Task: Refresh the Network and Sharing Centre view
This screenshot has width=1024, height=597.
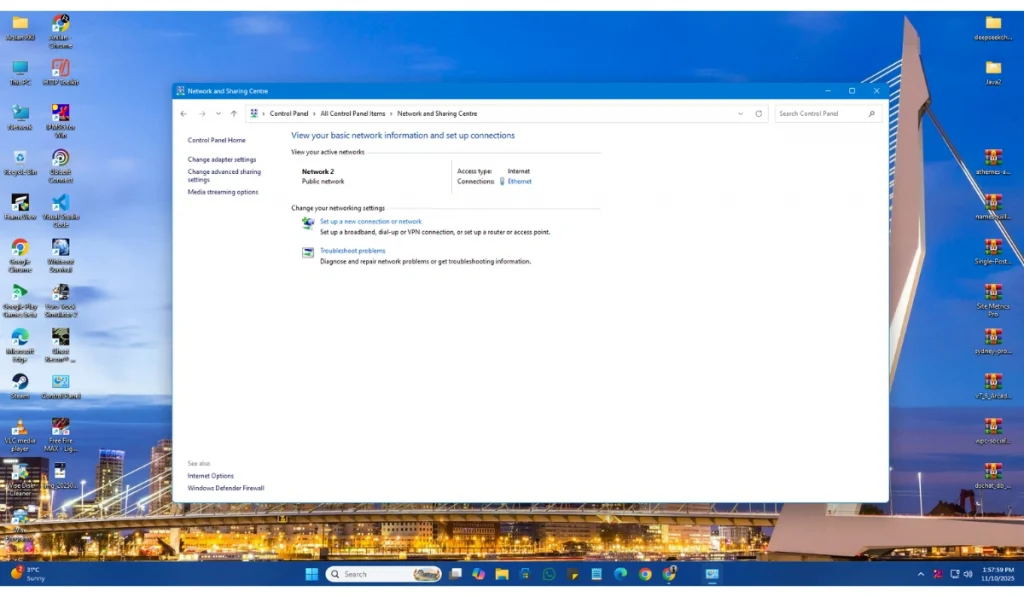Action: [759, 114]
